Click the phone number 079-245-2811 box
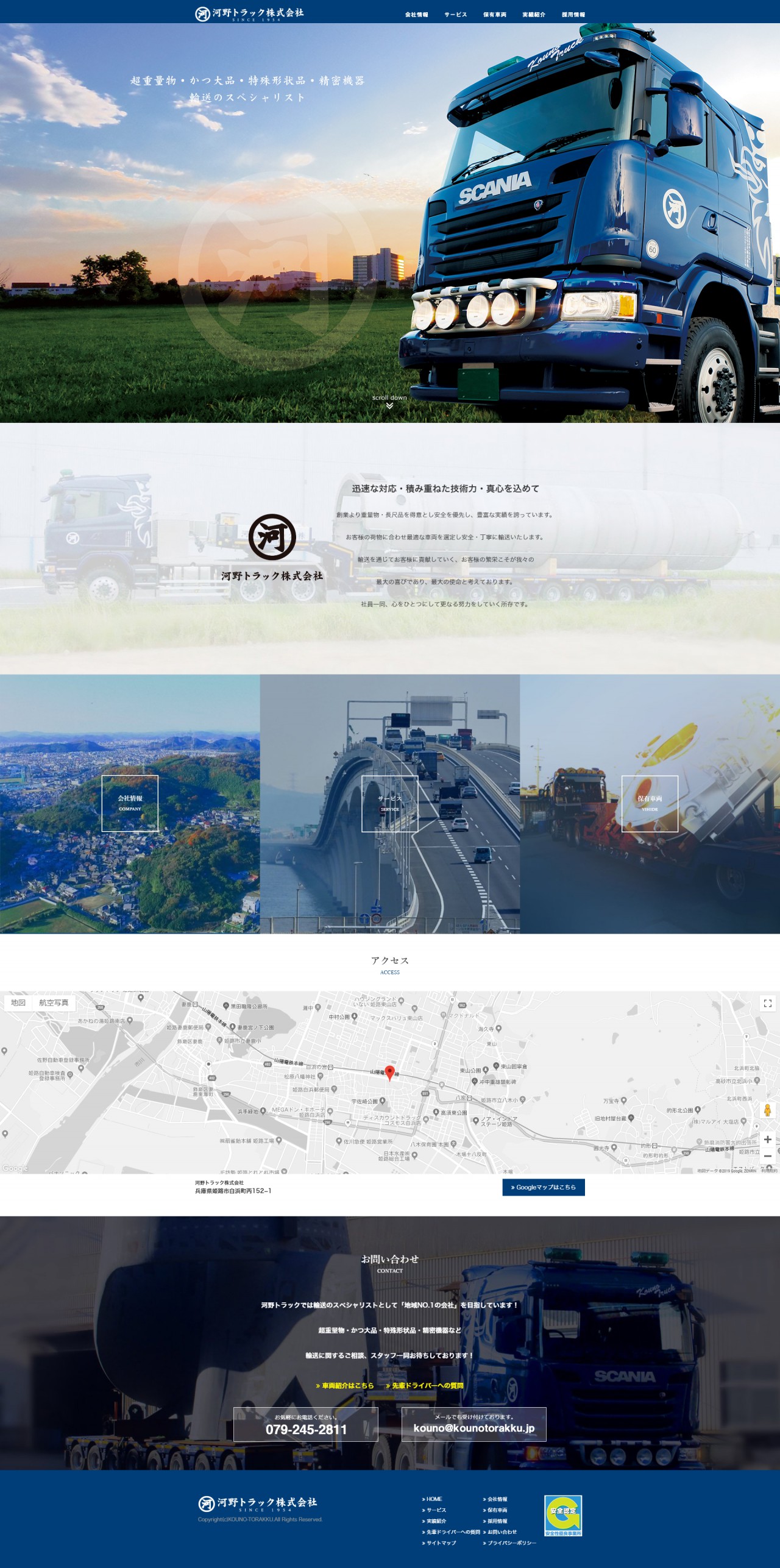 pos(306,1424)
